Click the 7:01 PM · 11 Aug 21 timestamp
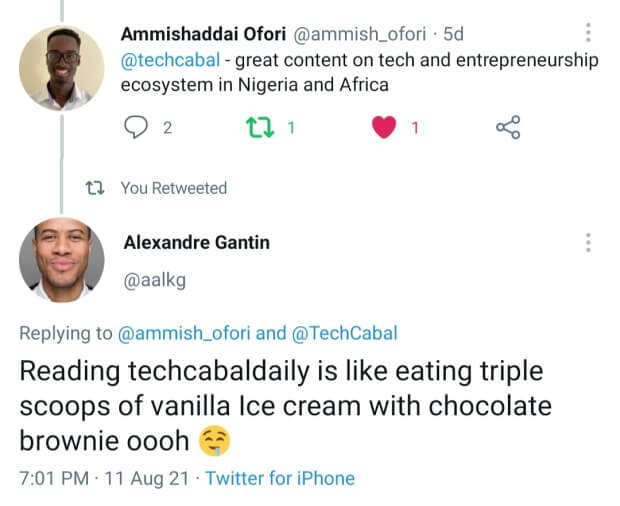Screen dimensions: 620x506 (x=102, y=478)
